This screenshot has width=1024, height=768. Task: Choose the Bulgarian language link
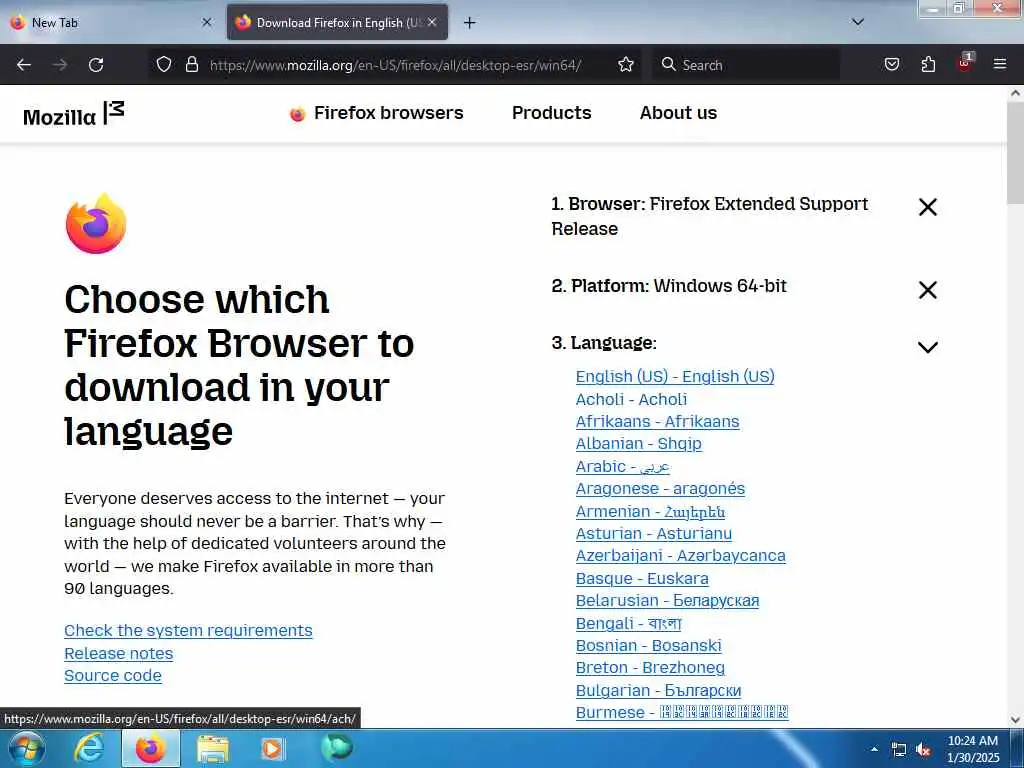coord(658,690)
